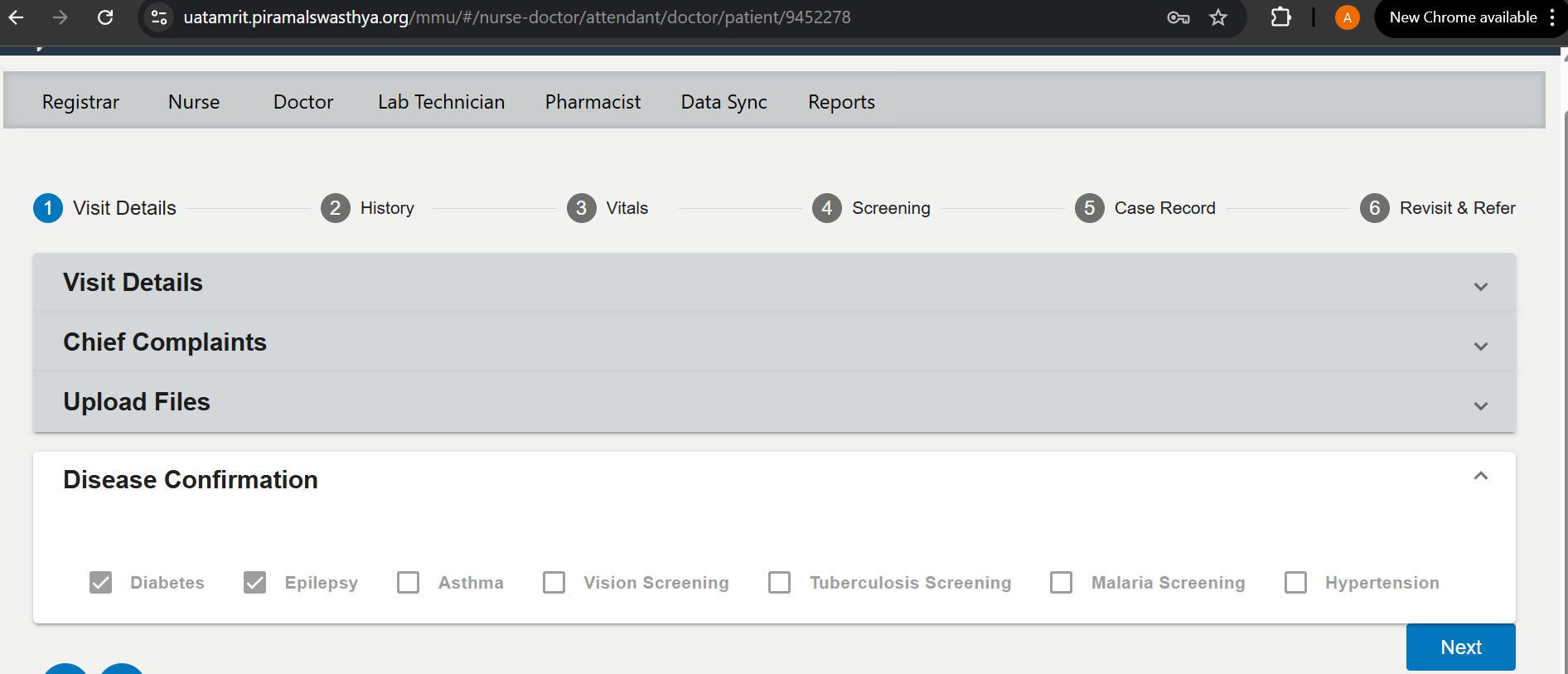This screenshot has width=1568, height=674.
Task: Toggle the Epilepsy checkbox
Action: (255, 583)
